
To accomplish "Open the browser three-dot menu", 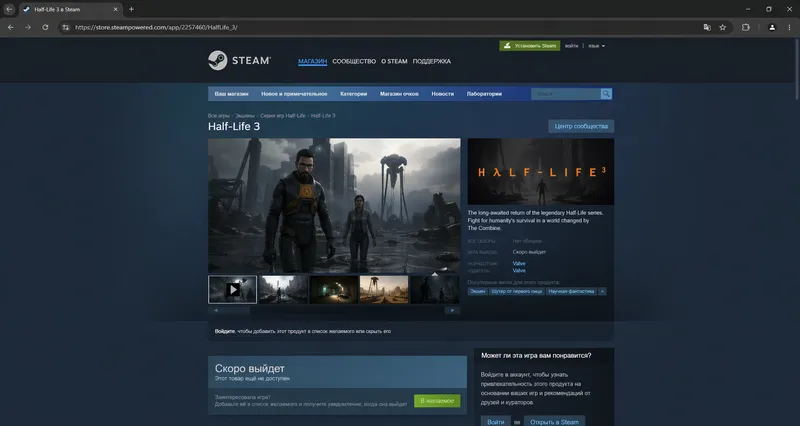I will coord(787,27).
